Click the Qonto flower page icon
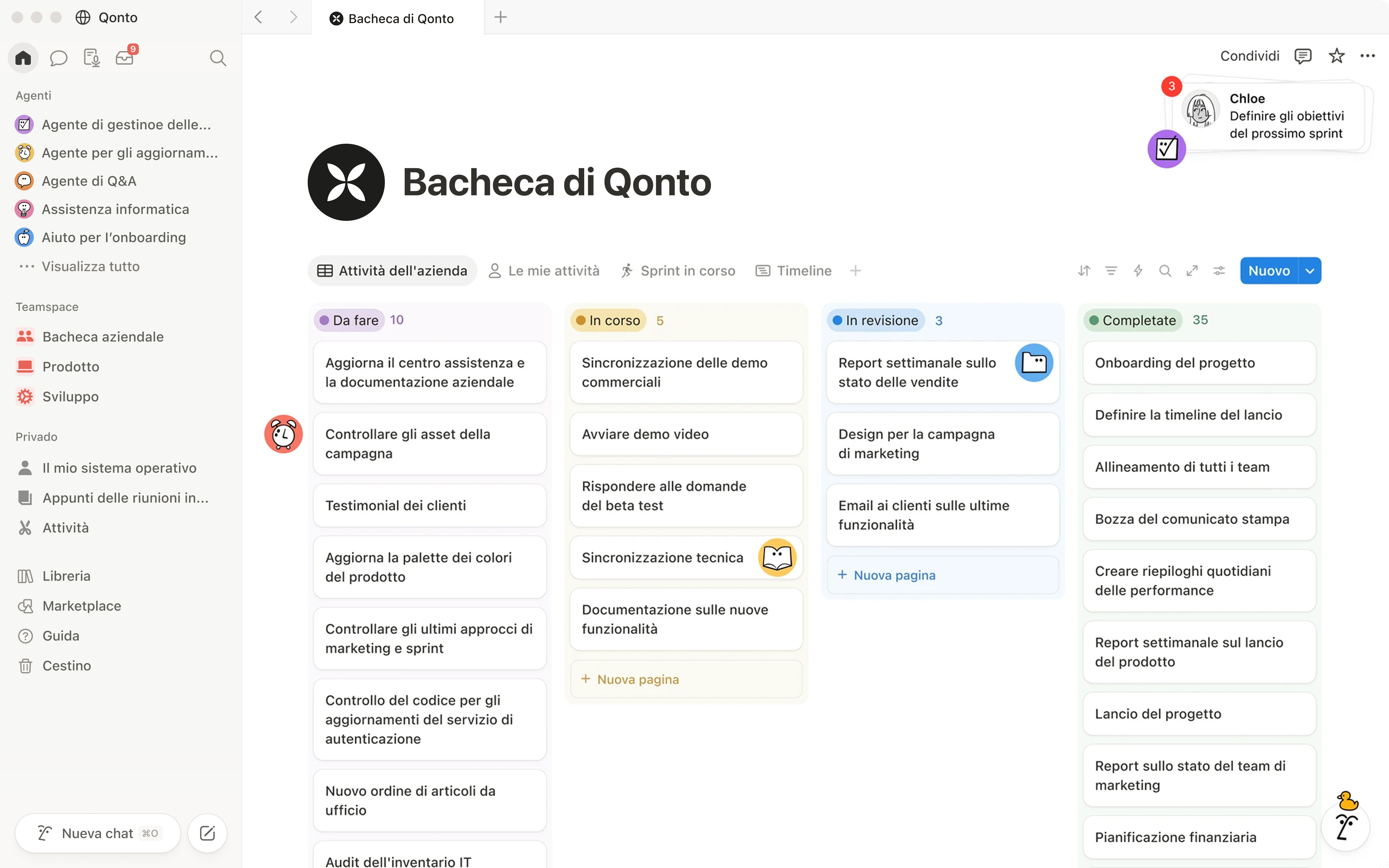The height and width of the screenshot is (868, 1389). click(x=346, y=182)
